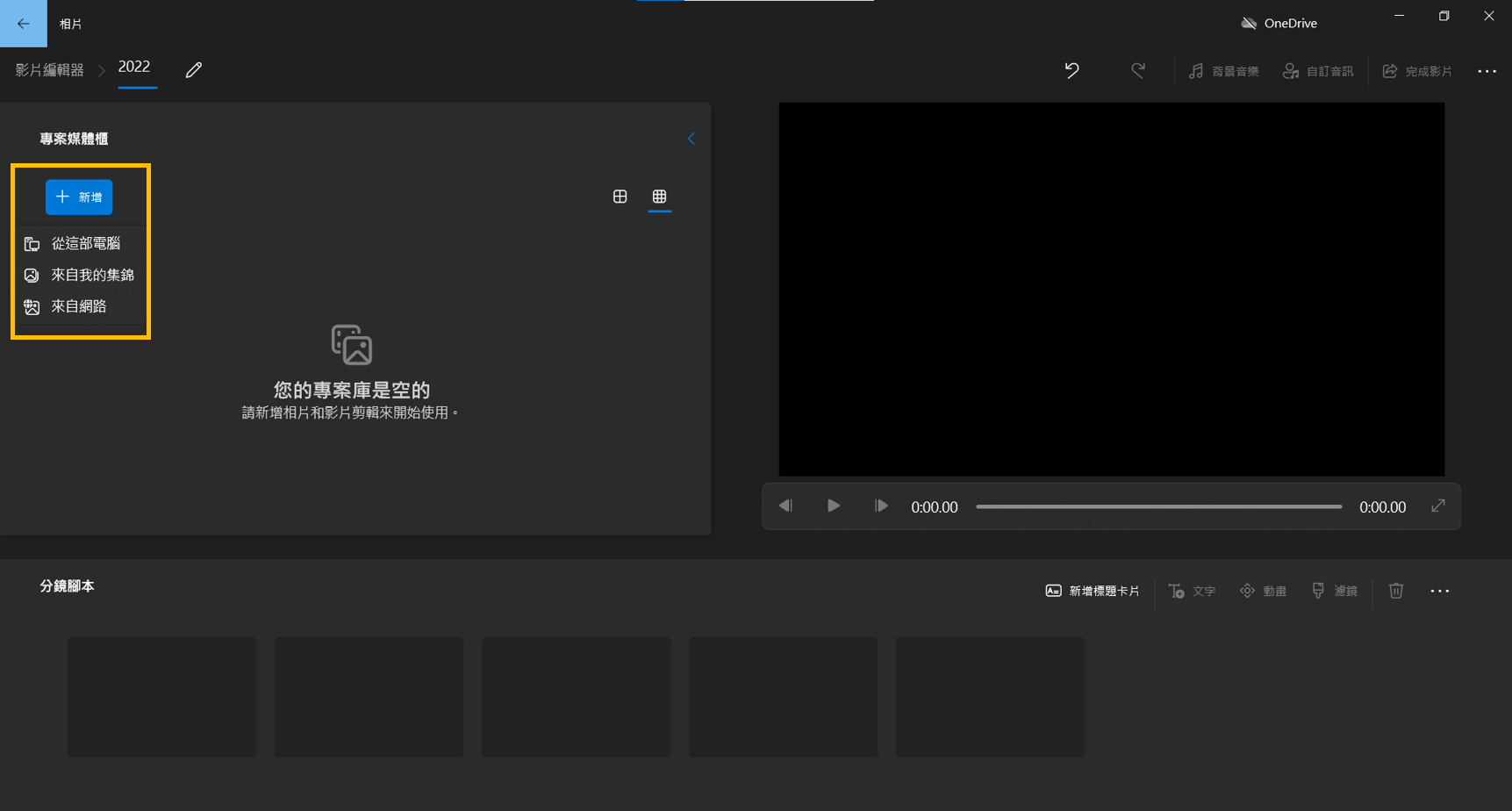This screenshot has height=811, width=1512.
Task: Click the black video preview area
Action: click(x=1112, y=290)
